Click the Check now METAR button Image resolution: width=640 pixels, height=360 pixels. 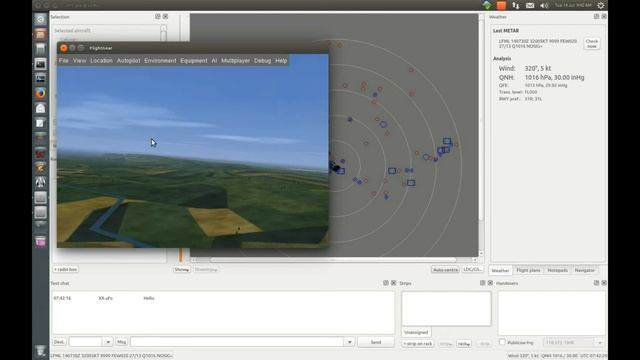tap(591, 43)
